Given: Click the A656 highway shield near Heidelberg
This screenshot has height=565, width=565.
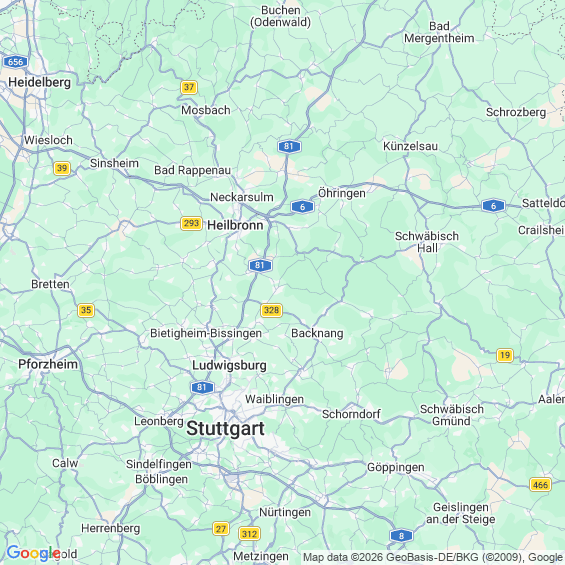Looking at the screenshot, I should pos(15,62).
